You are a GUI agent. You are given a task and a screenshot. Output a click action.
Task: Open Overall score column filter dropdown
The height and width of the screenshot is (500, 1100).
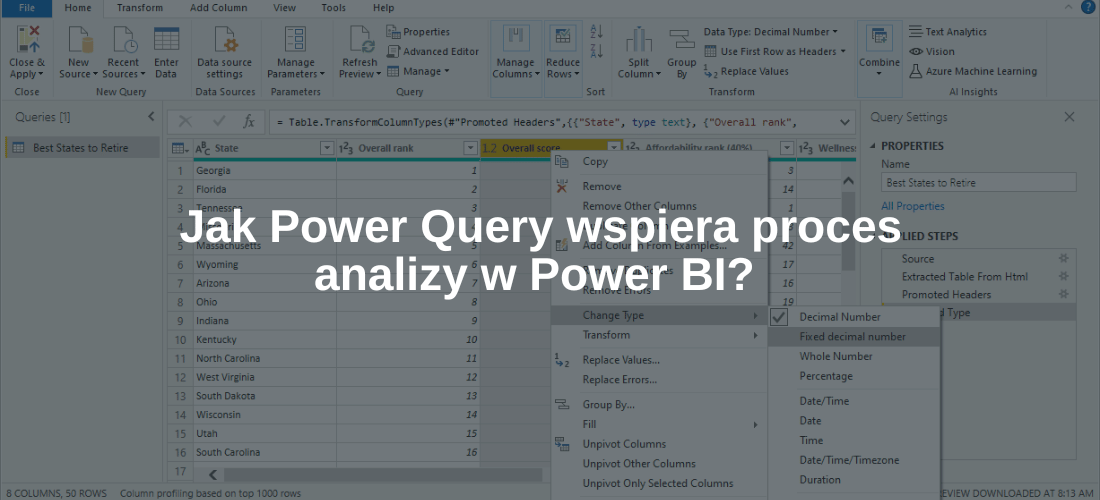pyautogui.click(x=615, y=148)
